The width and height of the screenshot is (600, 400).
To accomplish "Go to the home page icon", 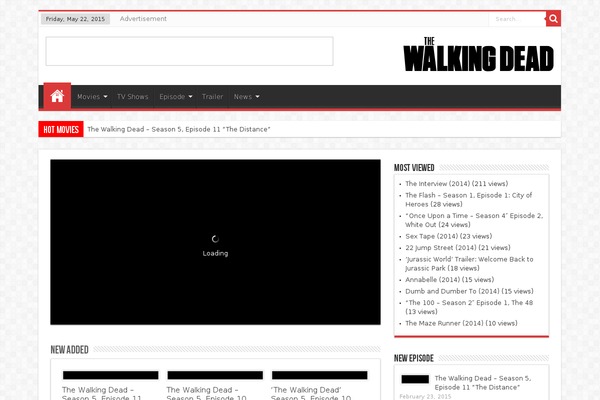I will click(57, 96).
